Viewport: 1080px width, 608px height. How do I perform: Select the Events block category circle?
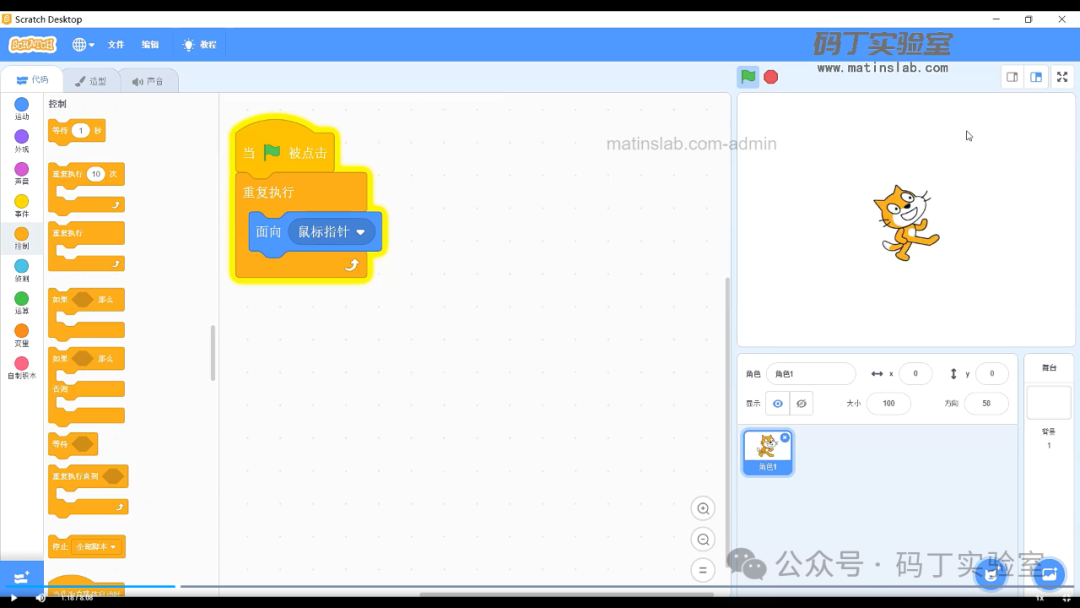point(21,202)
